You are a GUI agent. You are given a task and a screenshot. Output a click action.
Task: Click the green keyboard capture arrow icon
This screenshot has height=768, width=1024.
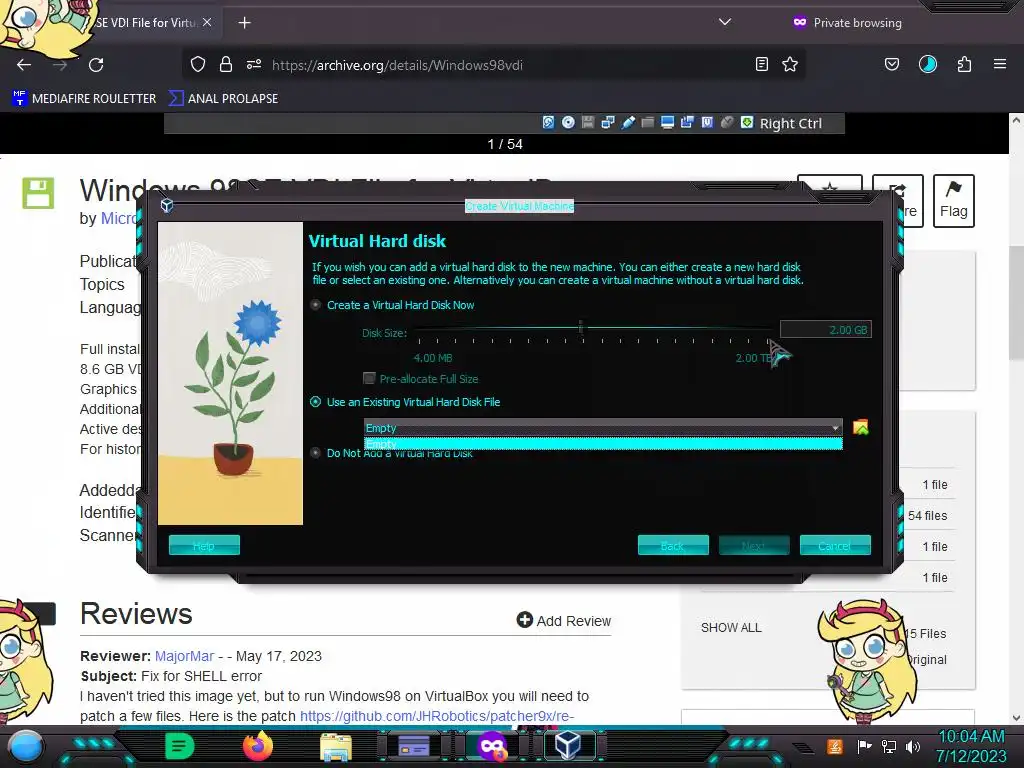point(747,123)
